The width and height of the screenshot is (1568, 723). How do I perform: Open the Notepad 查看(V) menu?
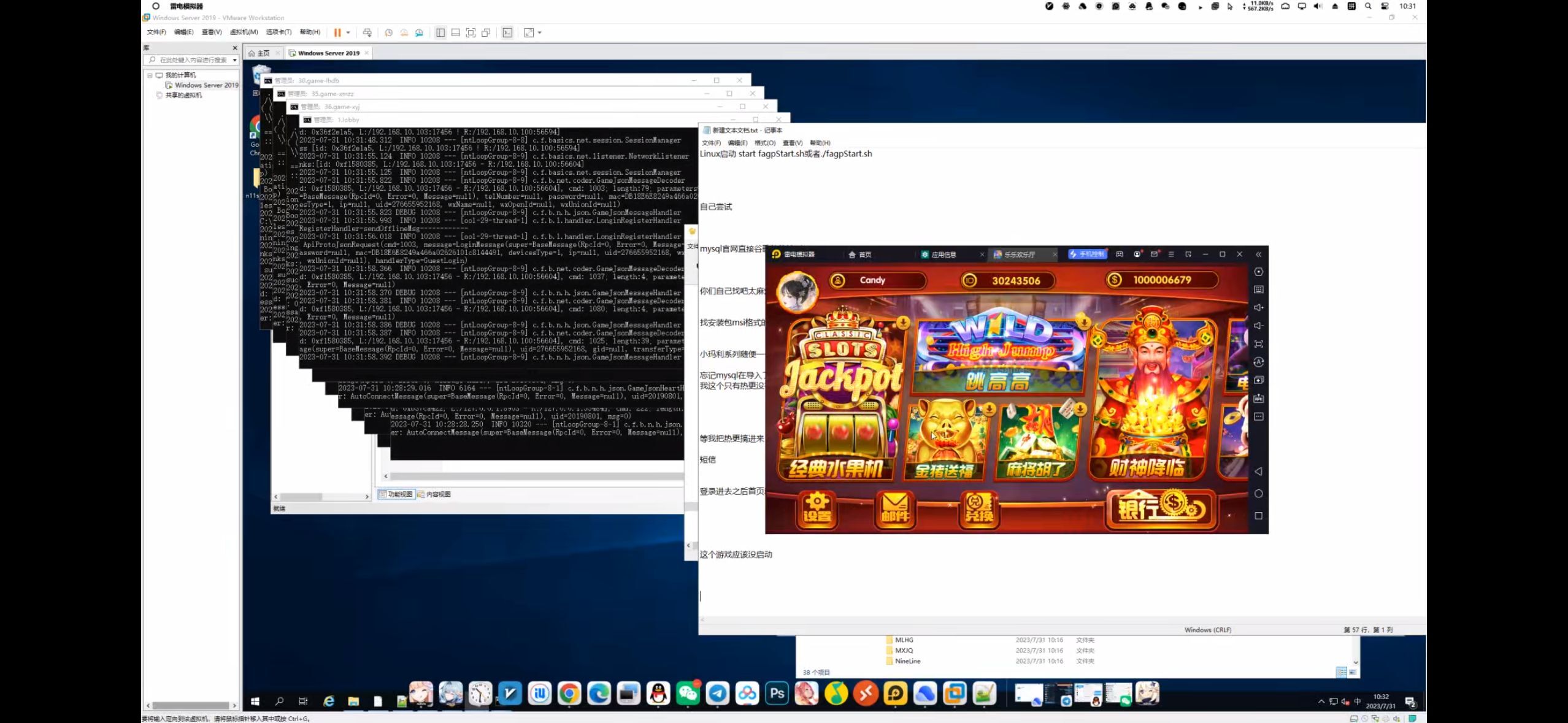coord(793,143)
